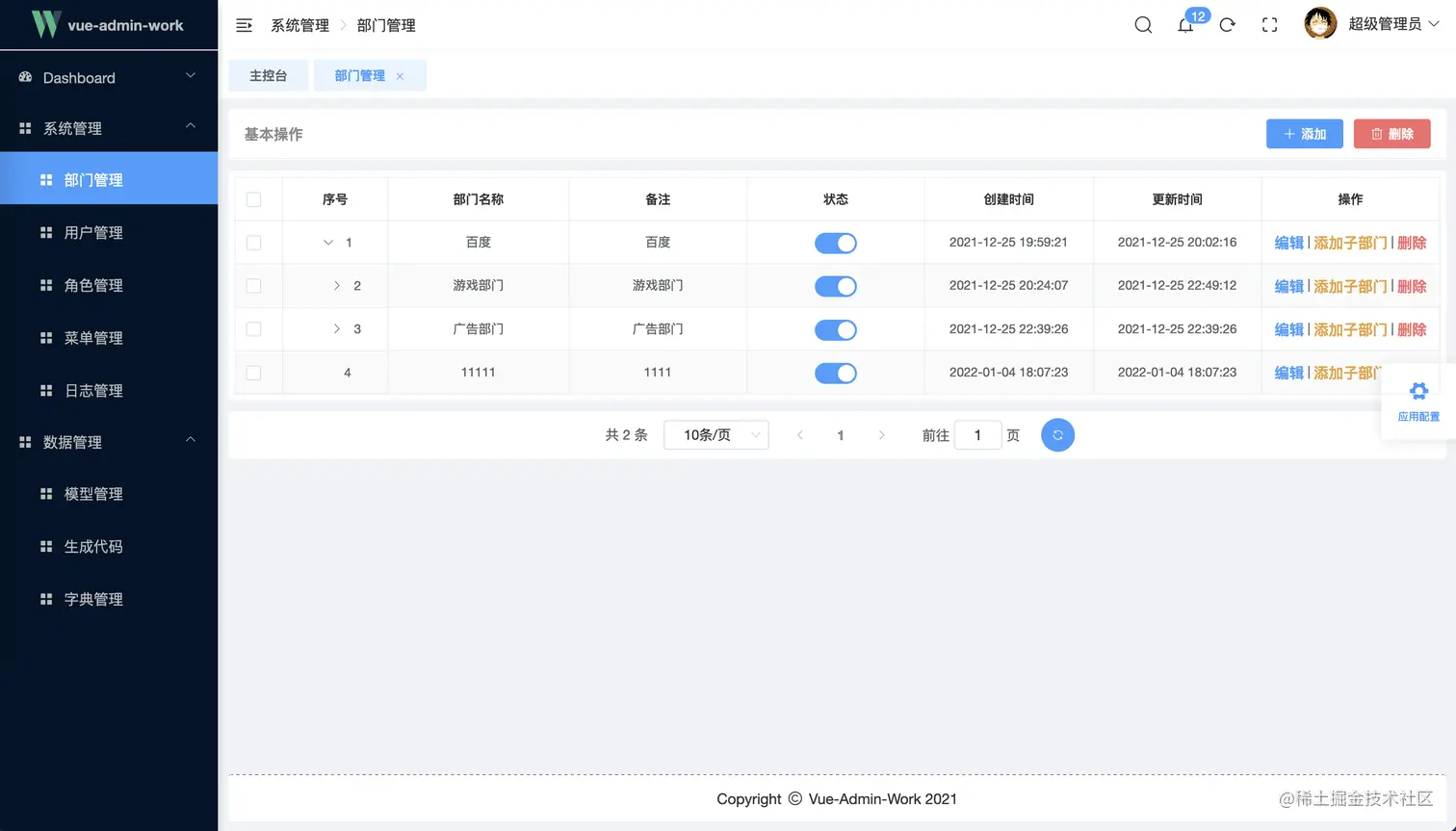Check the row checkbox for 游戏部门
Screen dimensions: 1456x831
[255, 286]
